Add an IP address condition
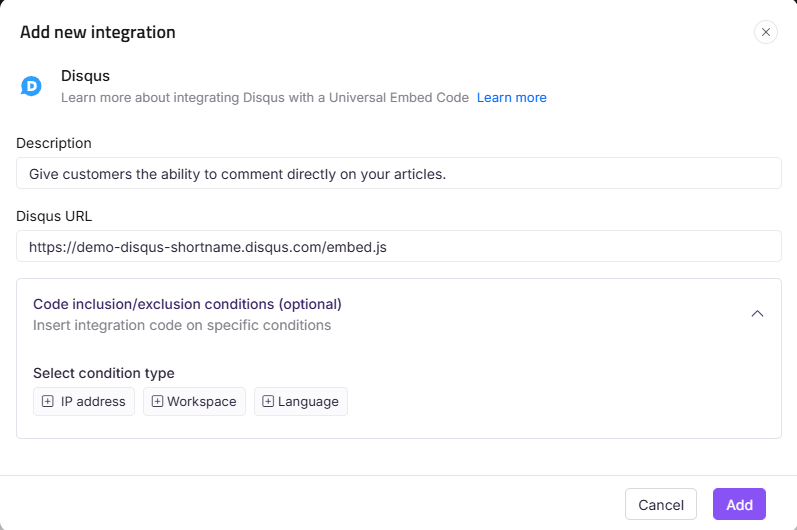797x530 pixels. click(x=84, y=401)
